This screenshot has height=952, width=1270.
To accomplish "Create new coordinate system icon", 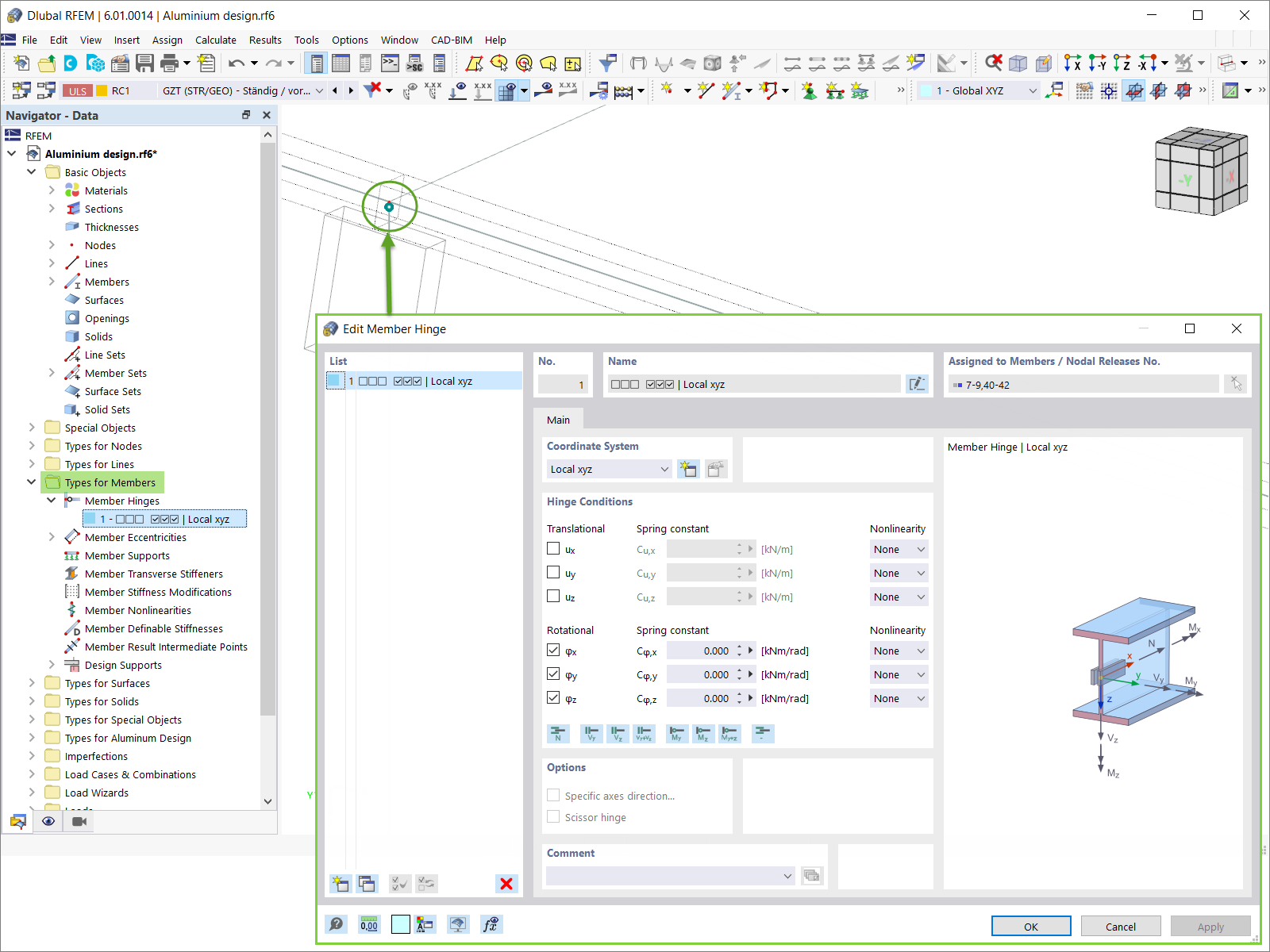I will click(x=688, y=469).
